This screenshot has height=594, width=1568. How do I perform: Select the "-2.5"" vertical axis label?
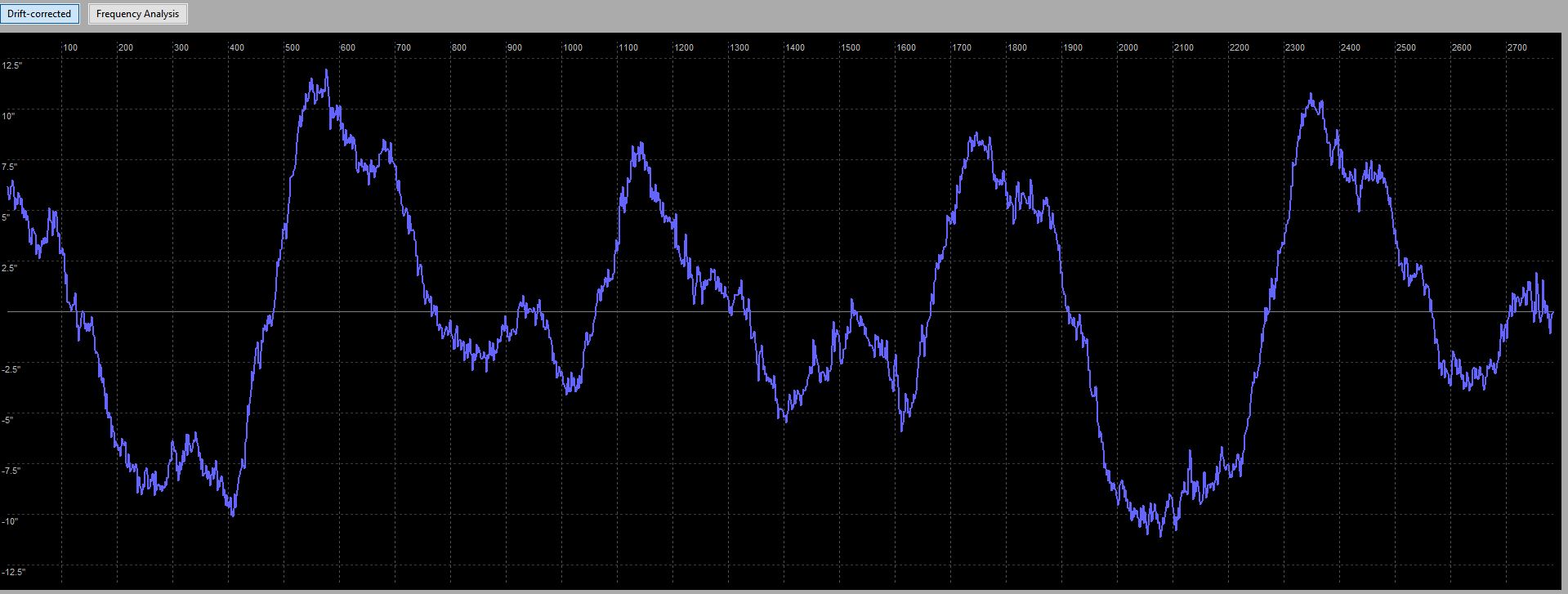point(11,369)
